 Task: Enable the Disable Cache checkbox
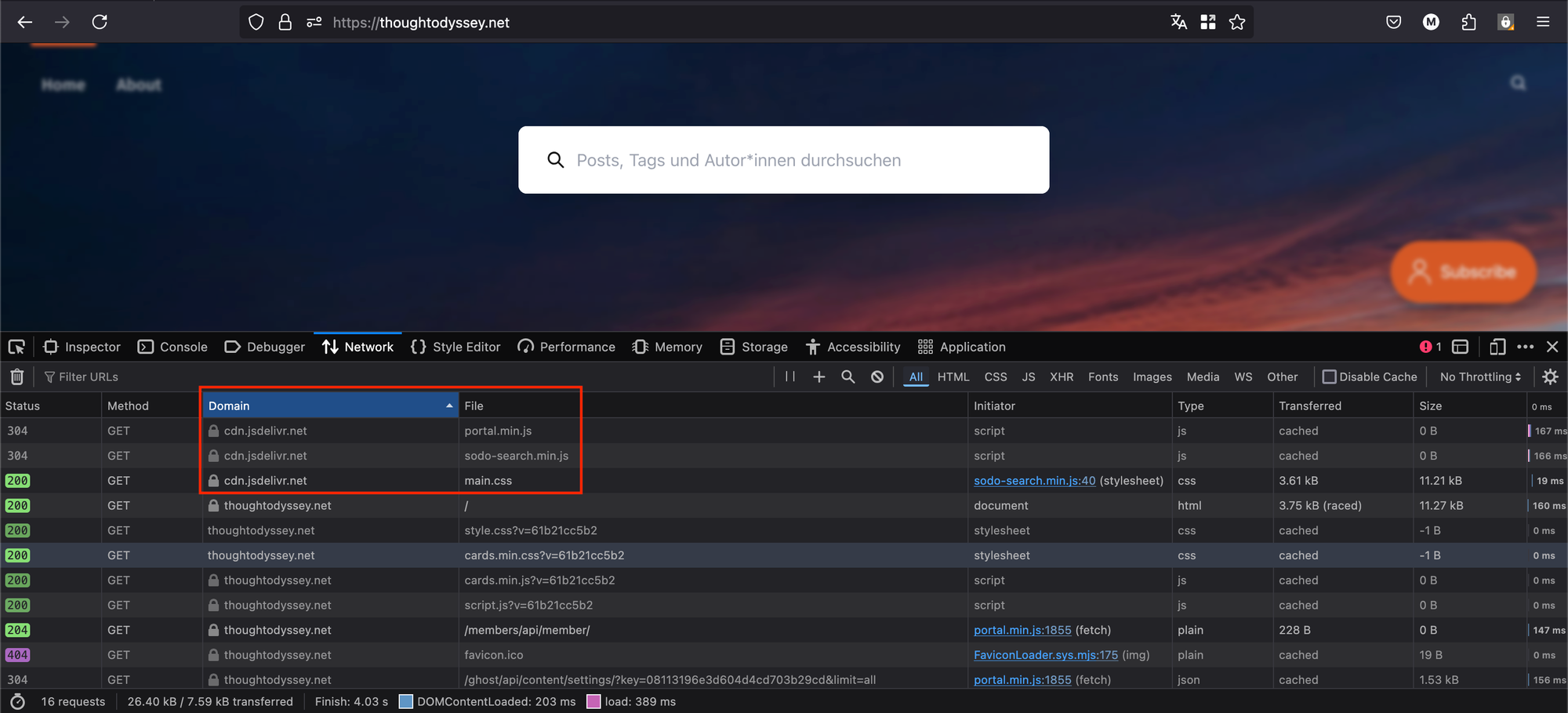[x=1329, y=377]
